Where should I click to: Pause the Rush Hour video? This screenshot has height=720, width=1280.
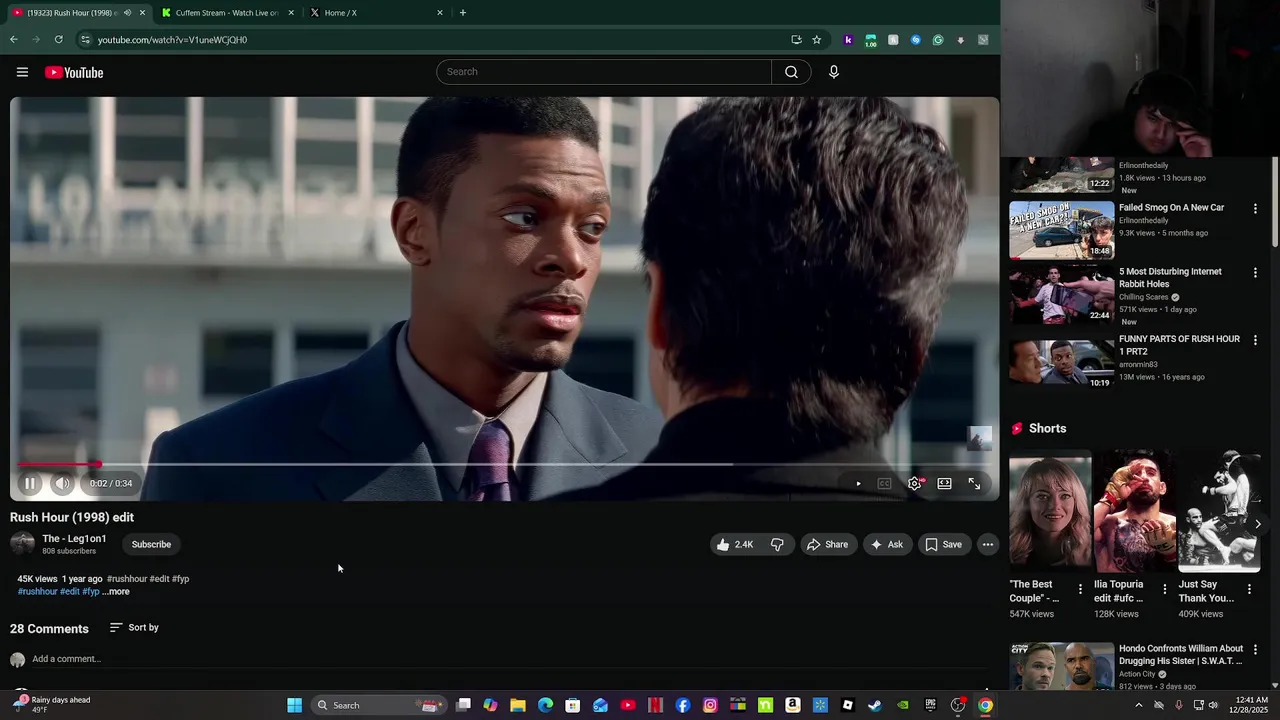click(x=30, y=483)
